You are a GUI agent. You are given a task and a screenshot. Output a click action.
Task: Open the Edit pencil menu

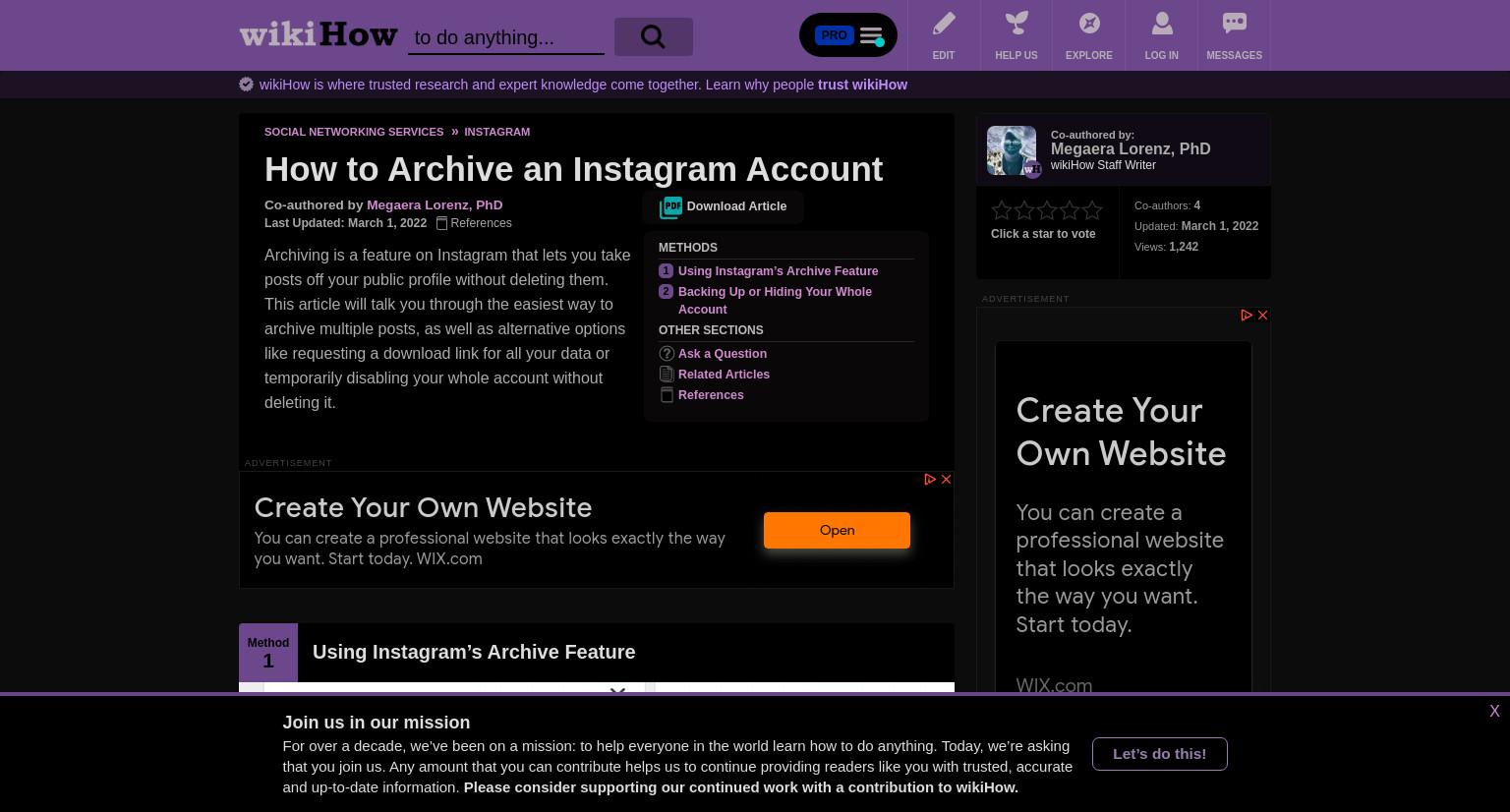(x=944, y=35)
